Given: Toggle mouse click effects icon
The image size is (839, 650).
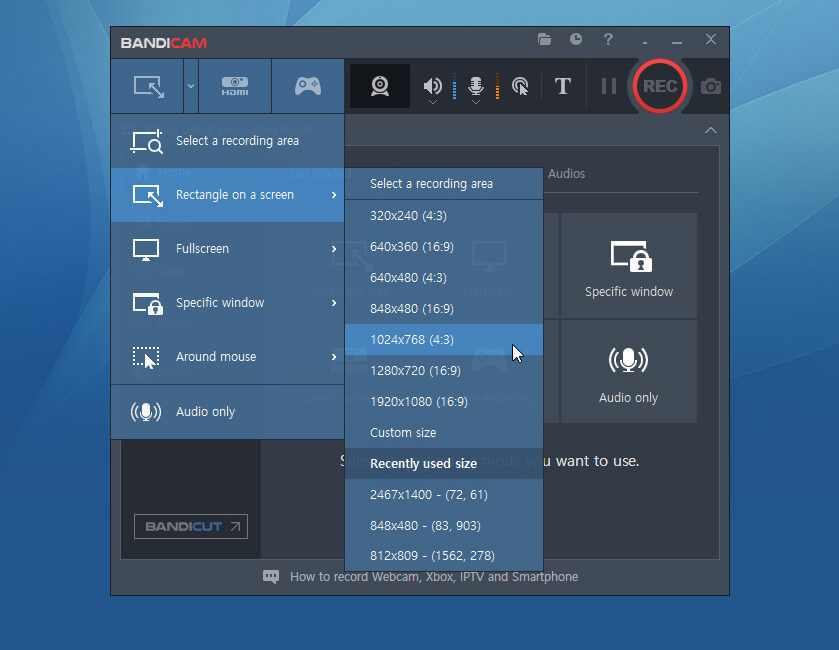Looking at the screenshot, I should (520, 86).
